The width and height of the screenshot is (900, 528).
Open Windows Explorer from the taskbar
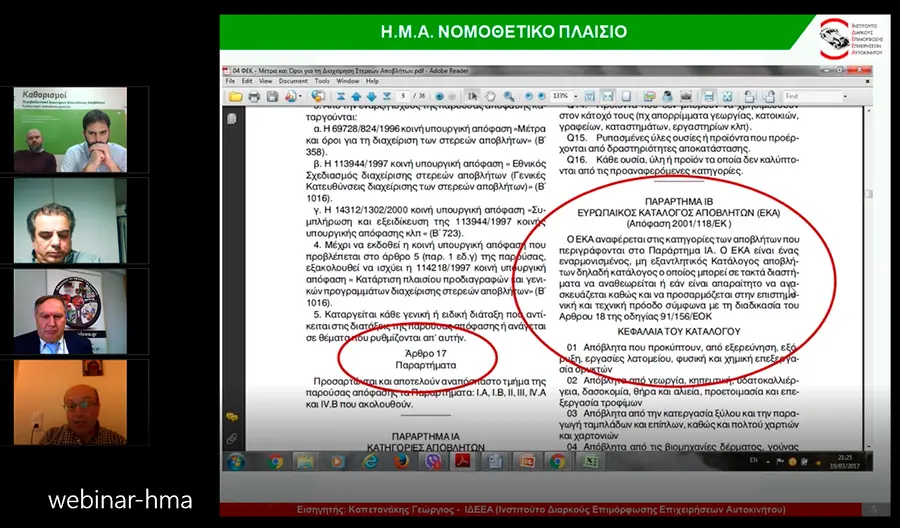pyautogui.click(x=305, y=461)
